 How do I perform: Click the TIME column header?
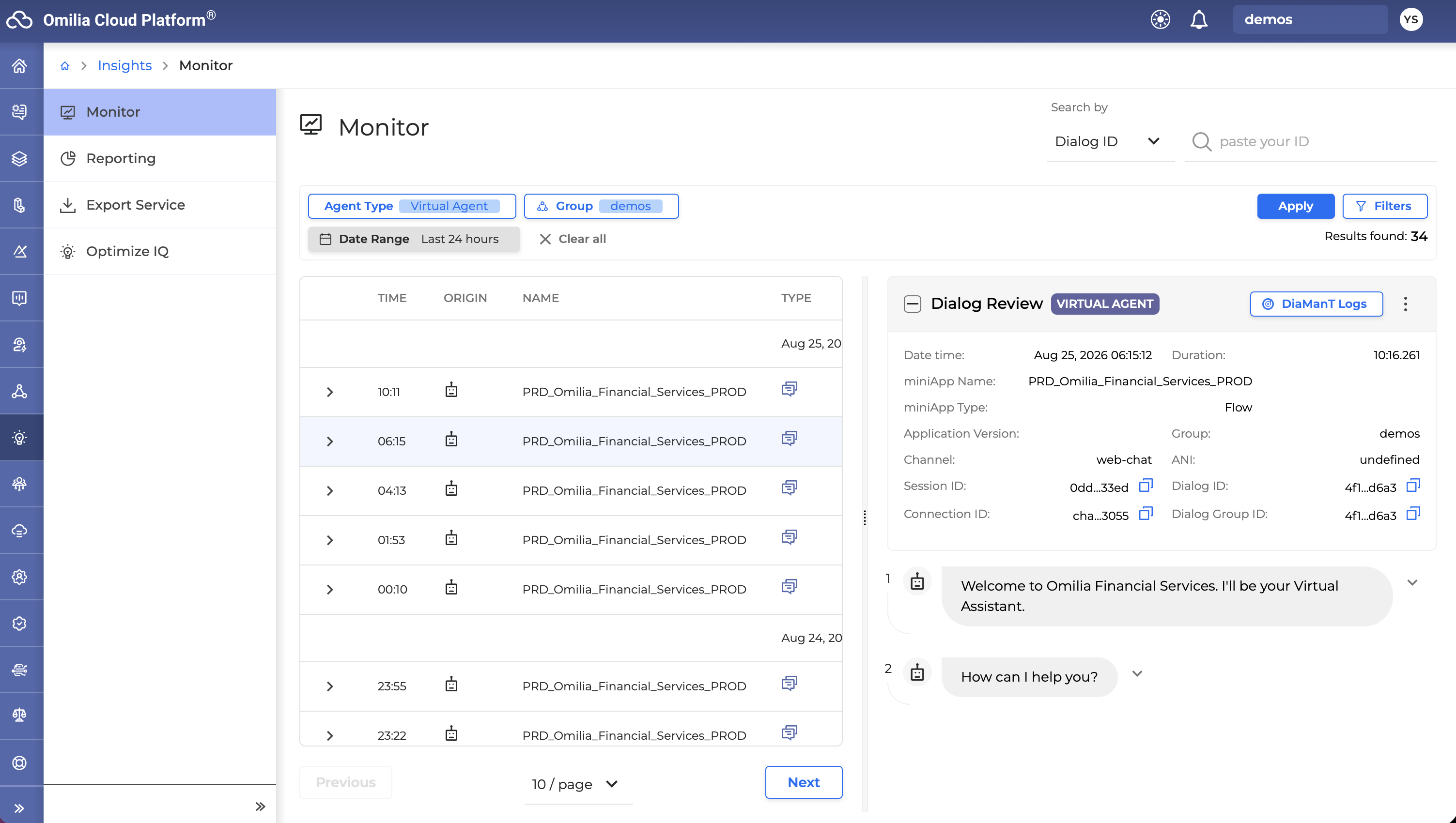click(x=392, y=298)
